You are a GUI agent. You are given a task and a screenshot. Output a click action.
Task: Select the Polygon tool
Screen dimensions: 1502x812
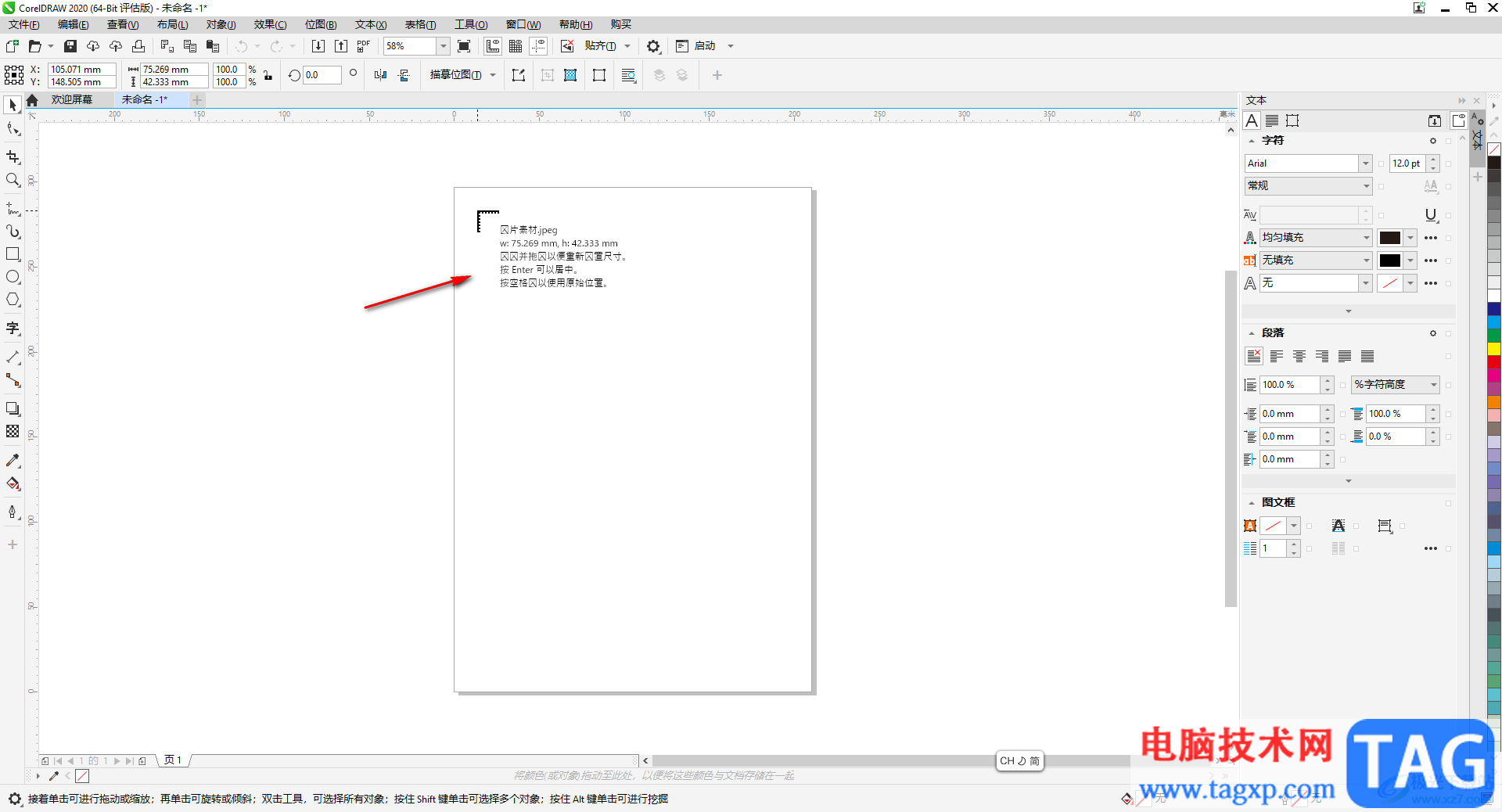tap(13, 300)
